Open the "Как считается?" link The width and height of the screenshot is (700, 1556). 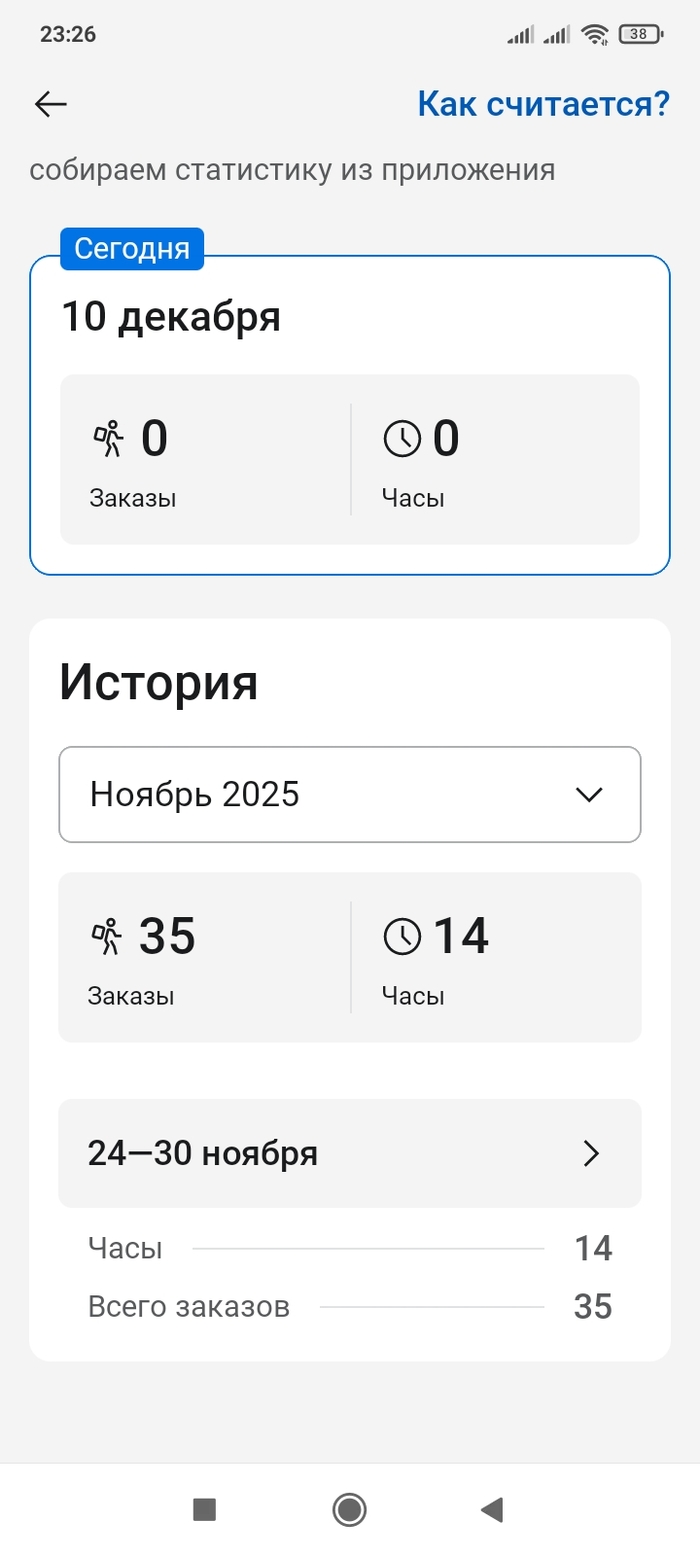pos(543,104)
